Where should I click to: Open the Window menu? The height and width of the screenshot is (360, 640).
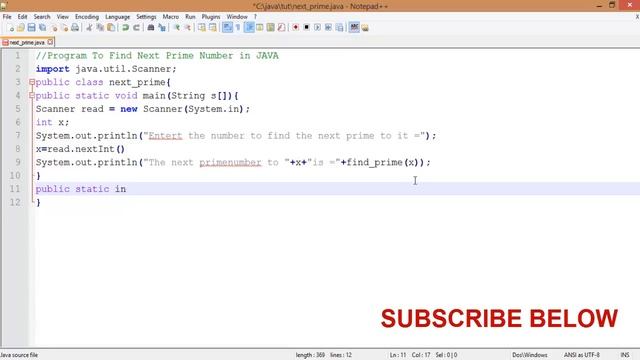coord(237,17)
